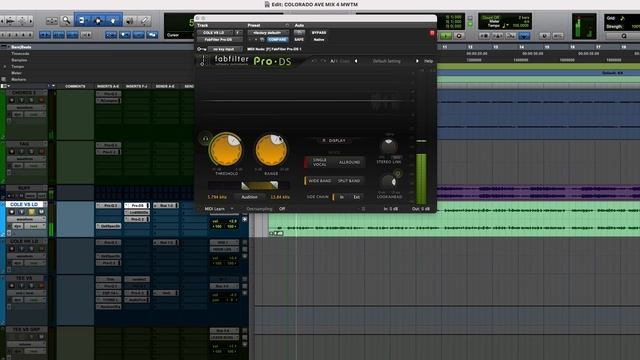Click previous preset minus button in plugin header

coord(250,40)
